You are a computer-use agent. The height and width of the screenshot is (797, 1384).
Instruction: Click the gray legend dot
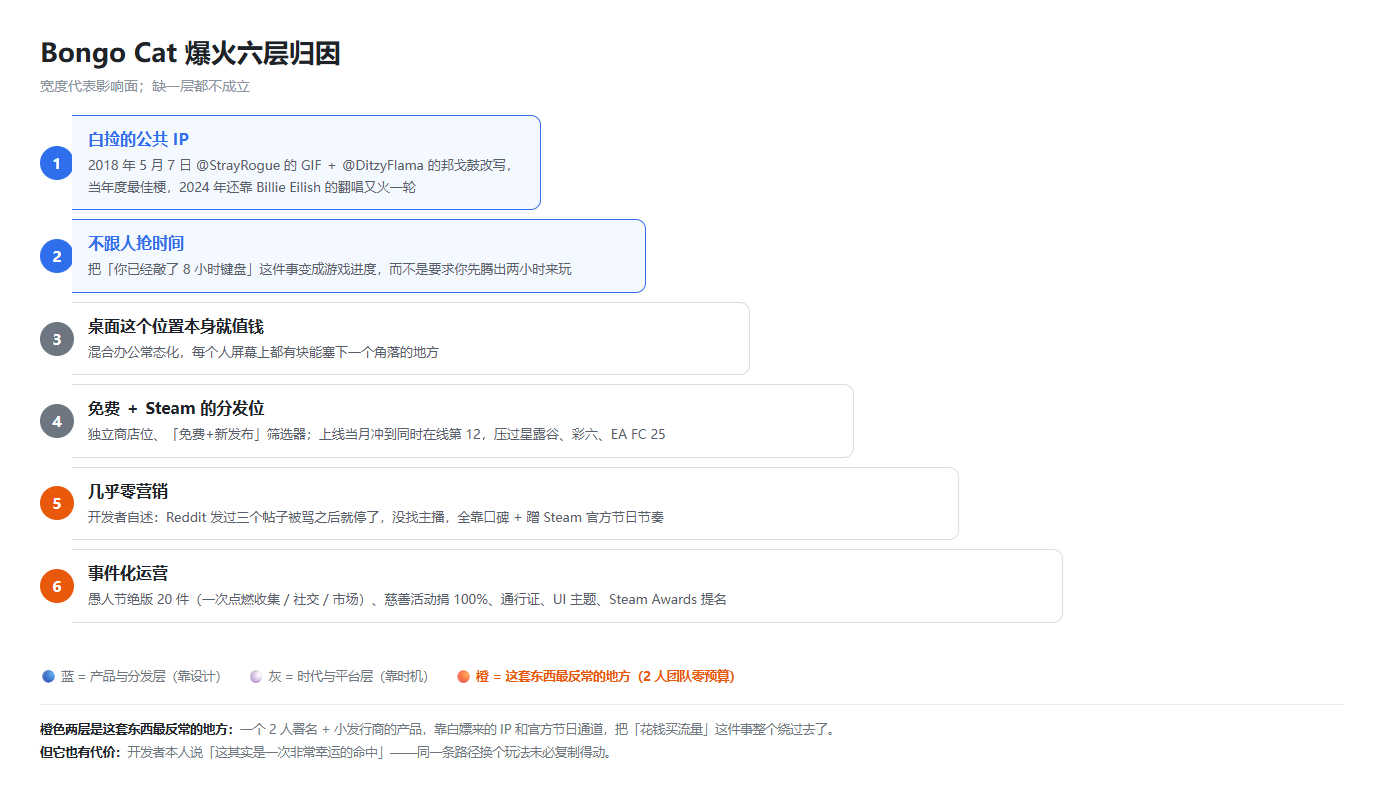pos(256,676)
